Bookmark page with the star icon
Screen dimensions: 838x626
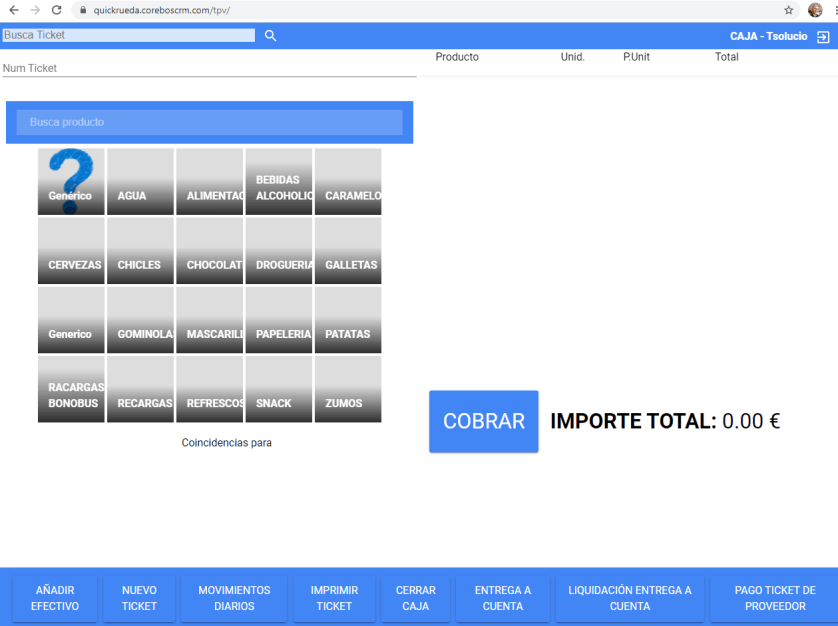(x=789, y=10)
